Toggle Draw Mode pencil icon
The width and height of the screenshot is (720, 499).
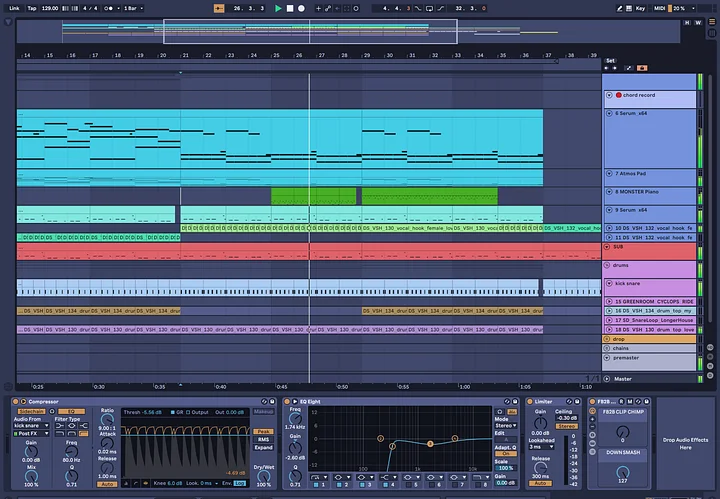point(619,8)
